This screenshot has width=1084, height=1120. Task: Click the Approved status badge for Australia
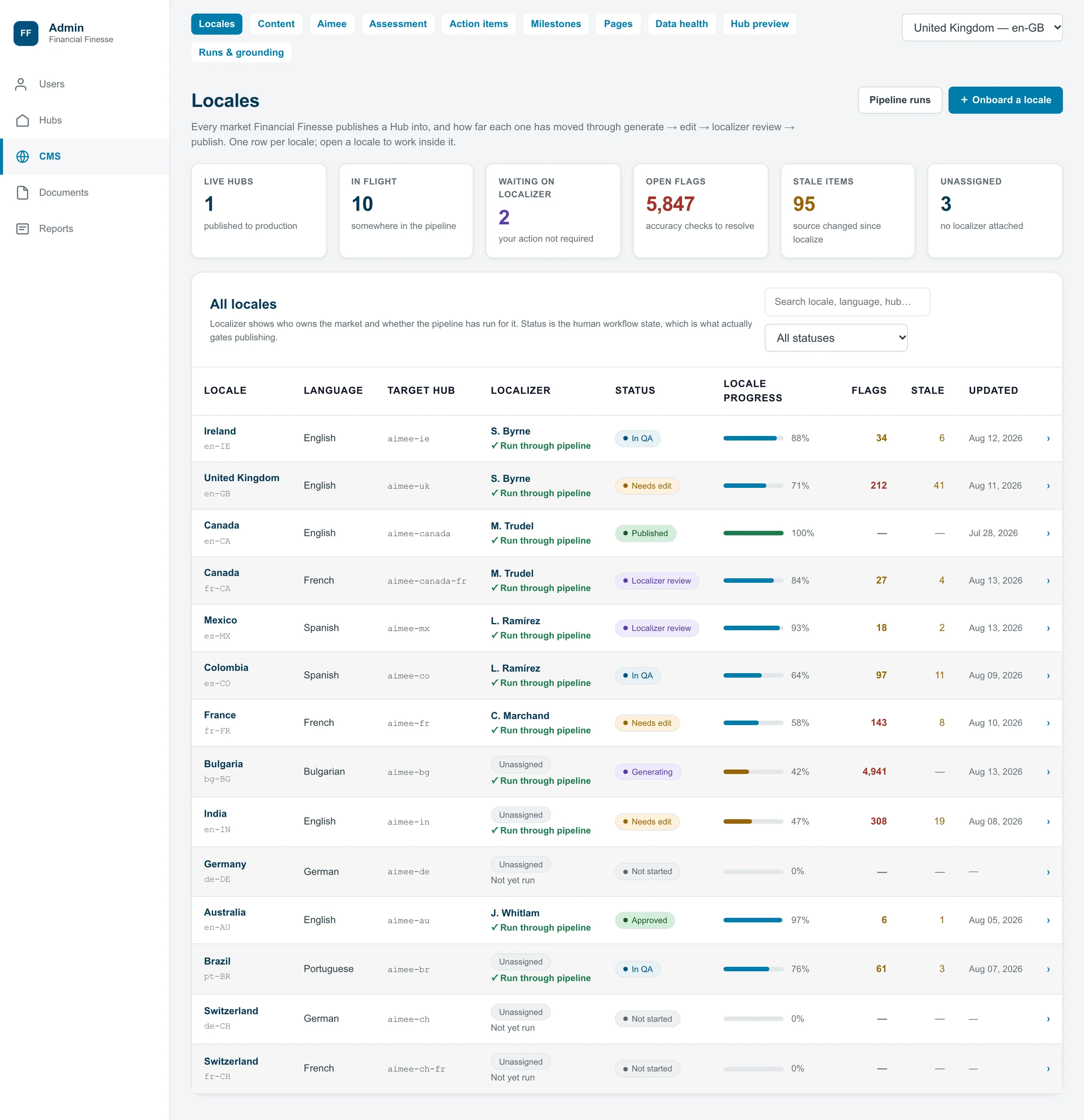coord(645,920)
